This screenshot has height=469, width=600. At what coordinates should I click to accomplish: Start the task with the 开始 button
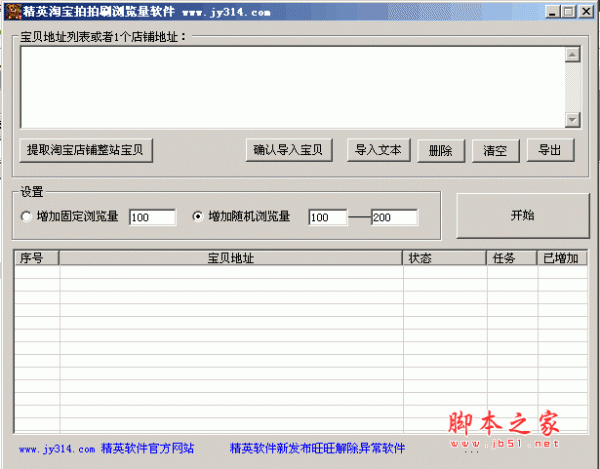pos(523,215)
